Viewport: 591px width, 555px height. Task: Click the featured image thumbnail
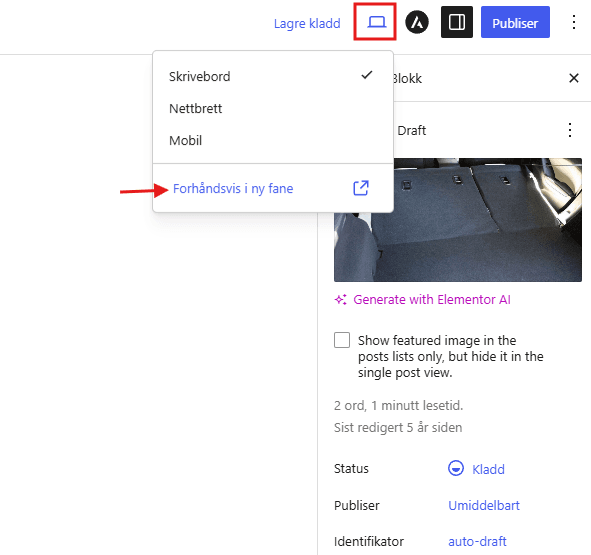[x=458, y=220]
